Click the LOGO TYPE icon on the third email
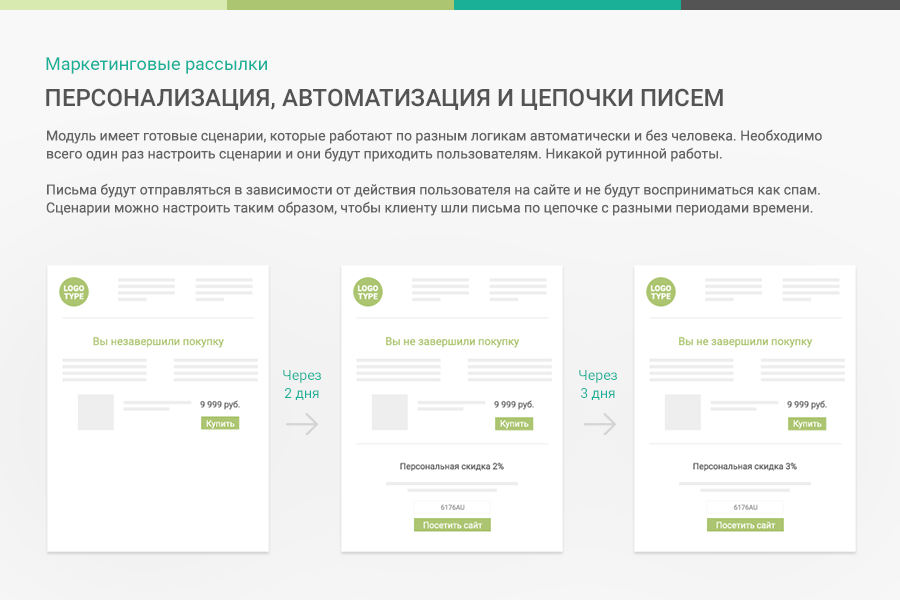This screenshot has height=600, width=900. click(660, 291)
